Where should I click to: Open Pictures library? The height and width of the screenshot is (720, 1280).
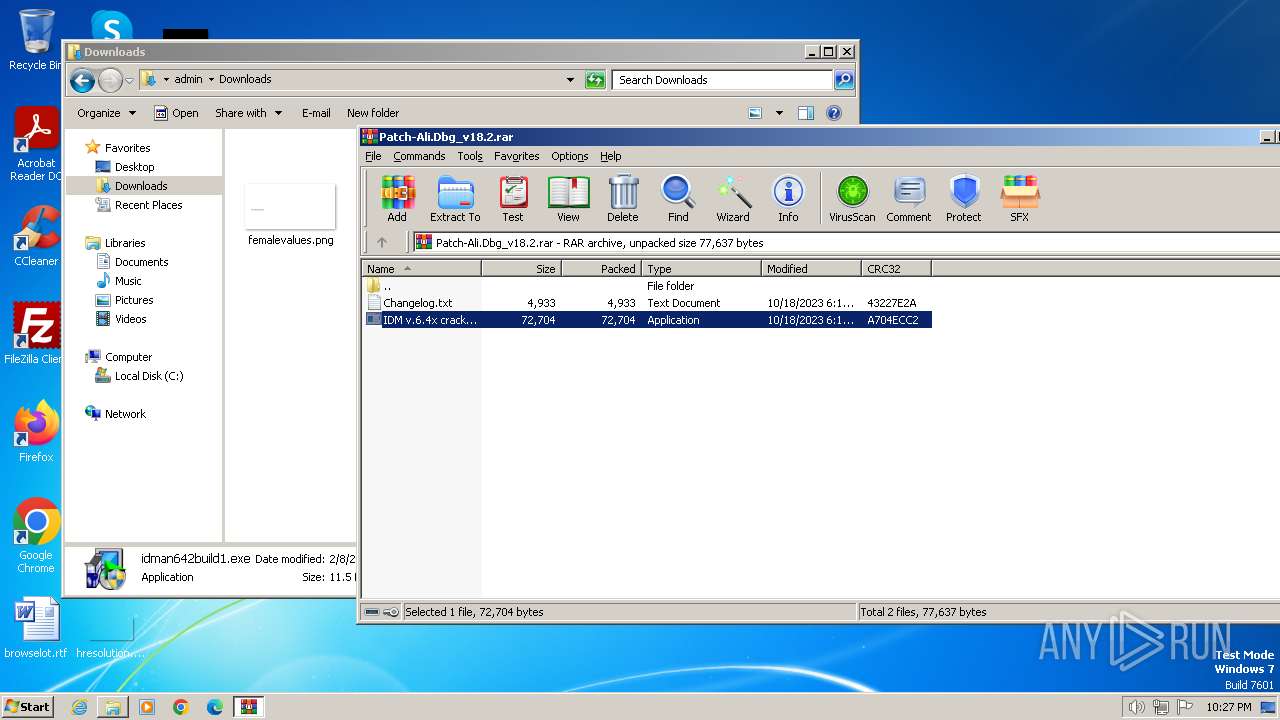coord(134,300)
